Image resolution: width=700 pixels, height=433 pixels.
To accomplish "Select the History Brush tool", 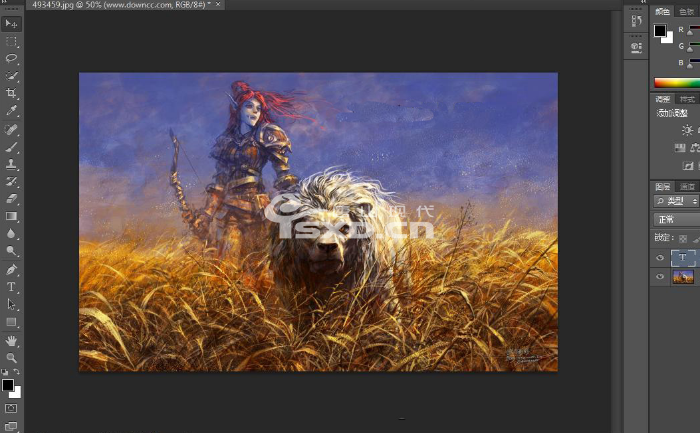I will coord(11,181).
